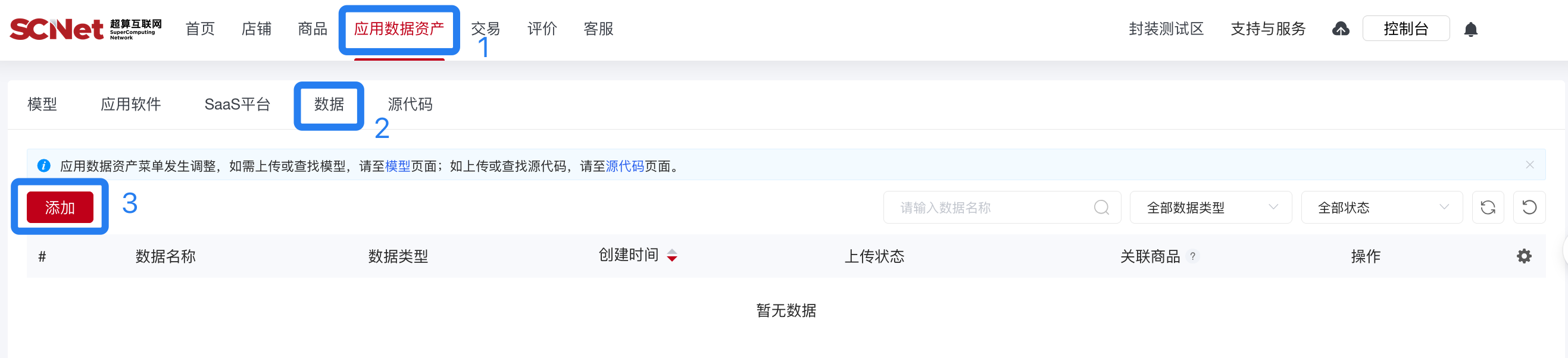Open the 数据 tab
The height and width of the screenshot is (358, 1568).
tap(328, 104)
